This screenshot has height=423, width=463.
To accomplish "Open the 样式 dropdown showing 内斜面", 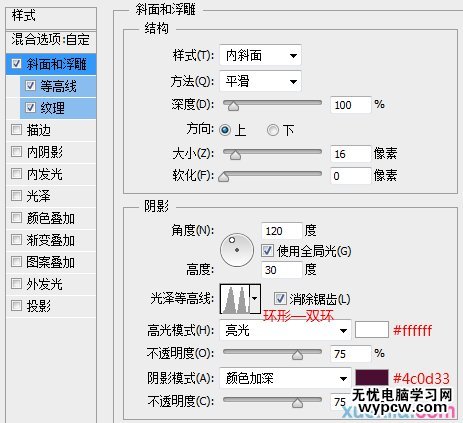I will 260,55.
